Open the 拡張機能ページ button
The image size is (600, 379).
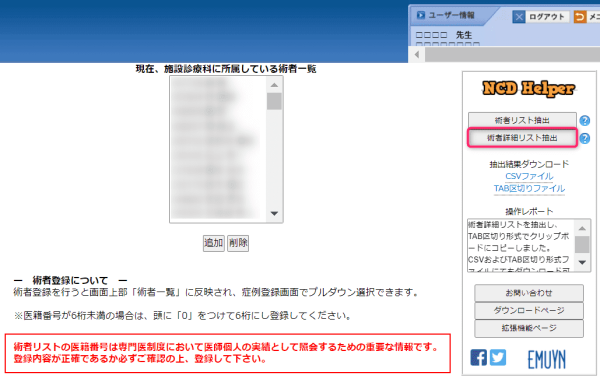click(529, 328)
